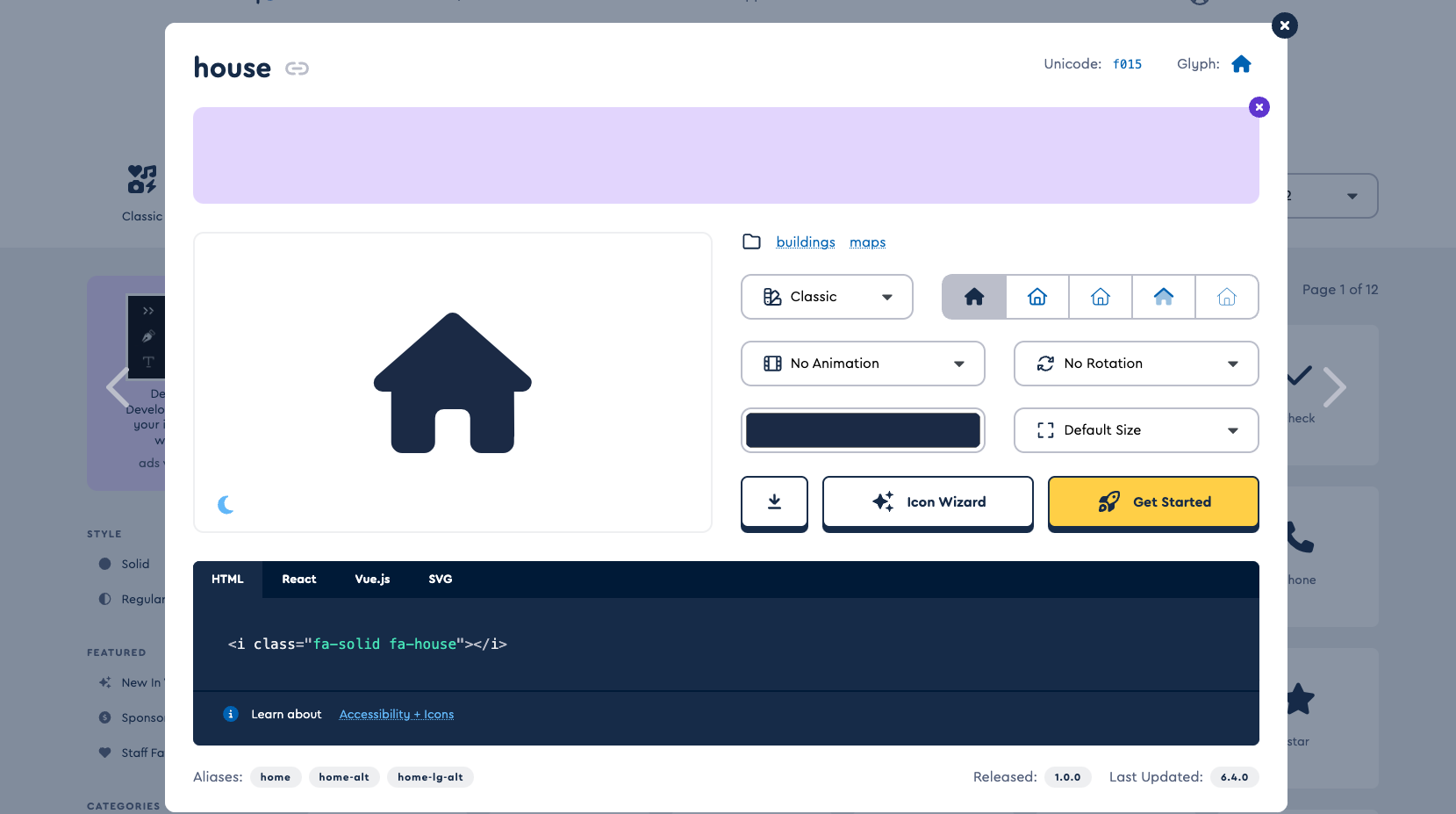Dismiss the purple ad banner

tap(1259, 107)
